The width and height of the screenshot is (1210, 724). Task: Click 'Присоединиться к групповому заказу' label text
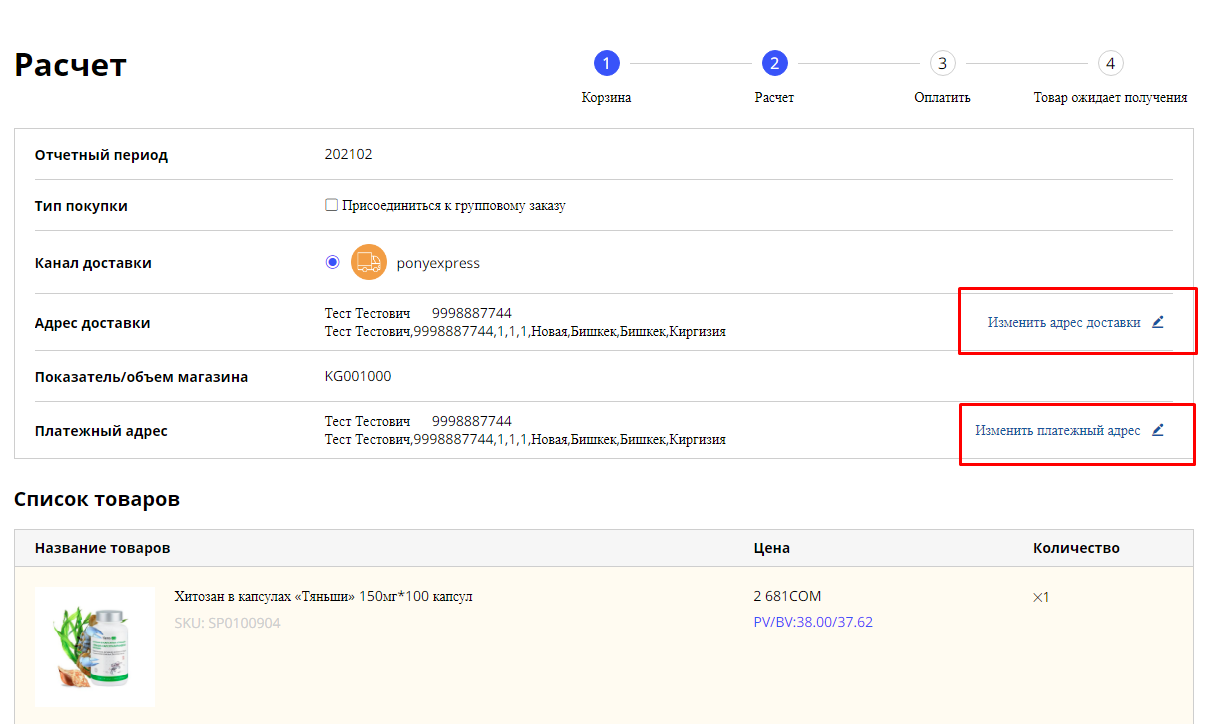tap(454, 206)
